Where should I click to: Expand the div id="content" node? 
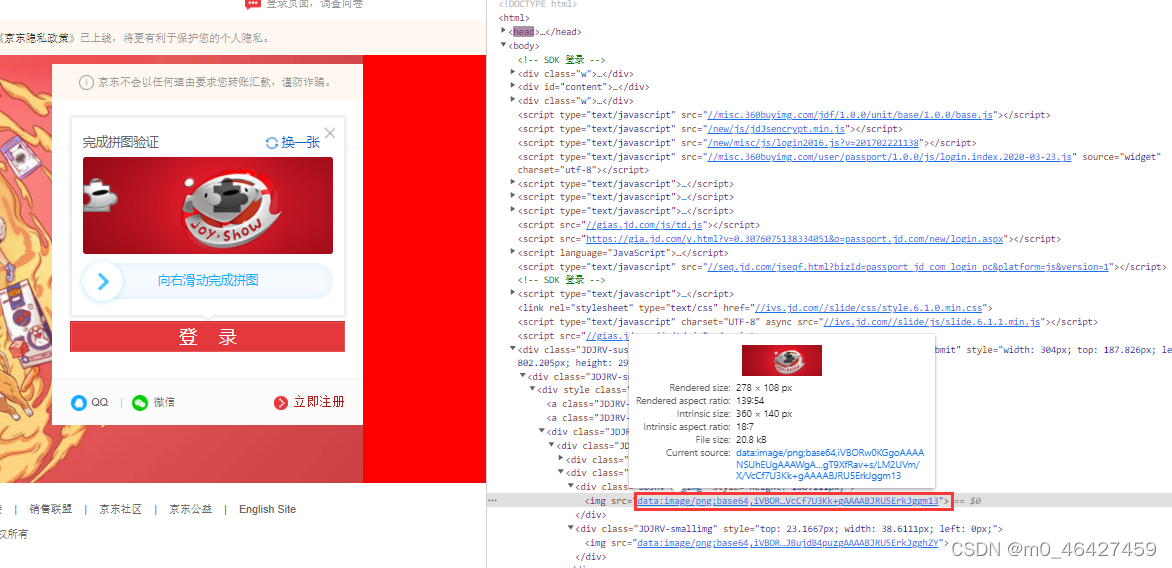coord(513,87)
